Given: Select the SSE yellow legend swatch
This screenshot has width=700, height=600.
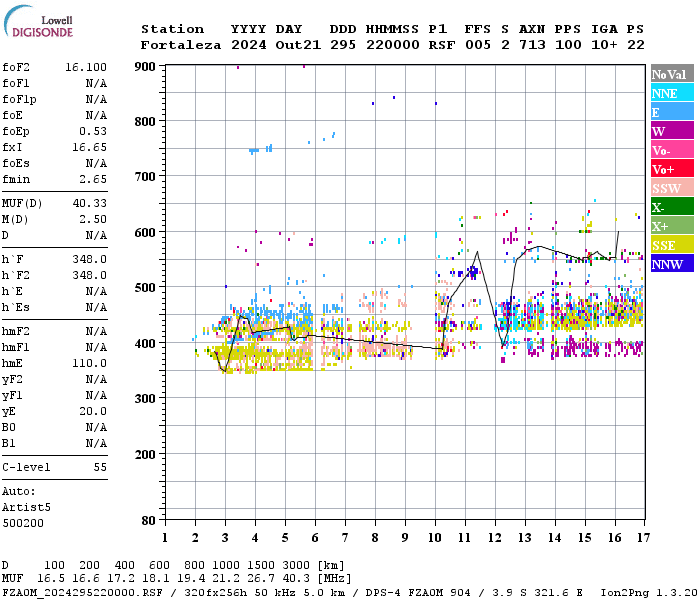Looking at the screenshot, I should [672, 245].
